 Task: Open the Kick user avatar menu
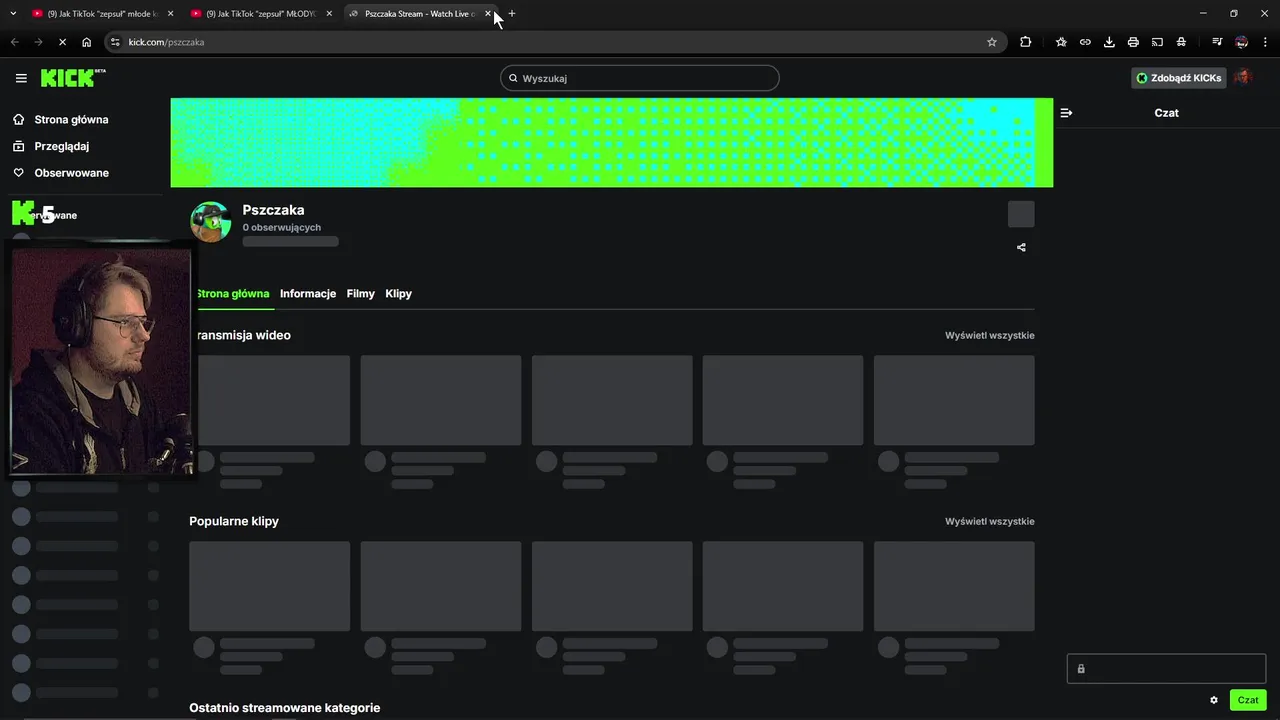pyautogui.click(x=1242, y=77)
